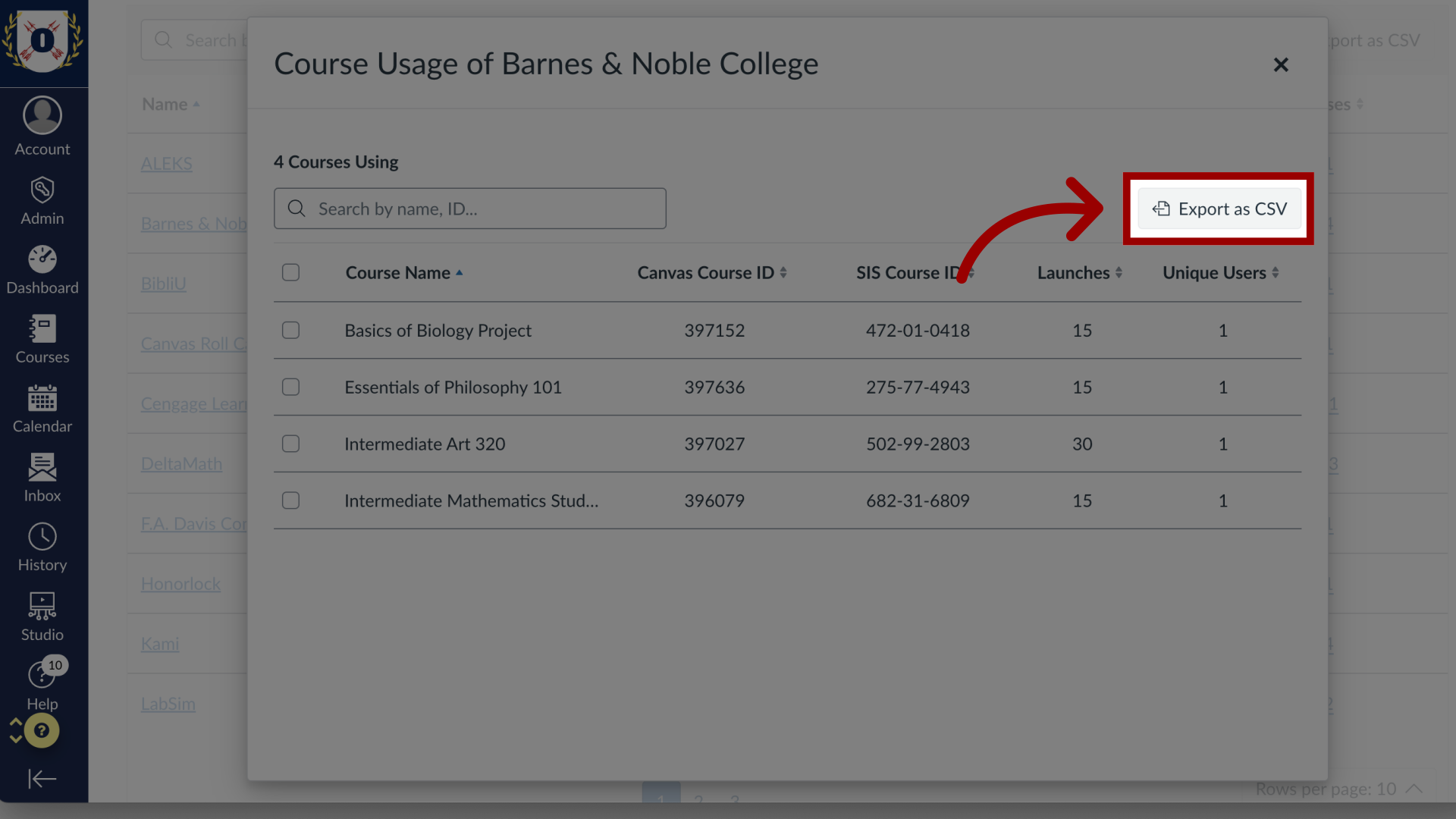The height and width of the screenshot is (819, 1456).
Task: Click the search magnifier icon in dialog
Action: pyautogui.click(x=297, y=209)
